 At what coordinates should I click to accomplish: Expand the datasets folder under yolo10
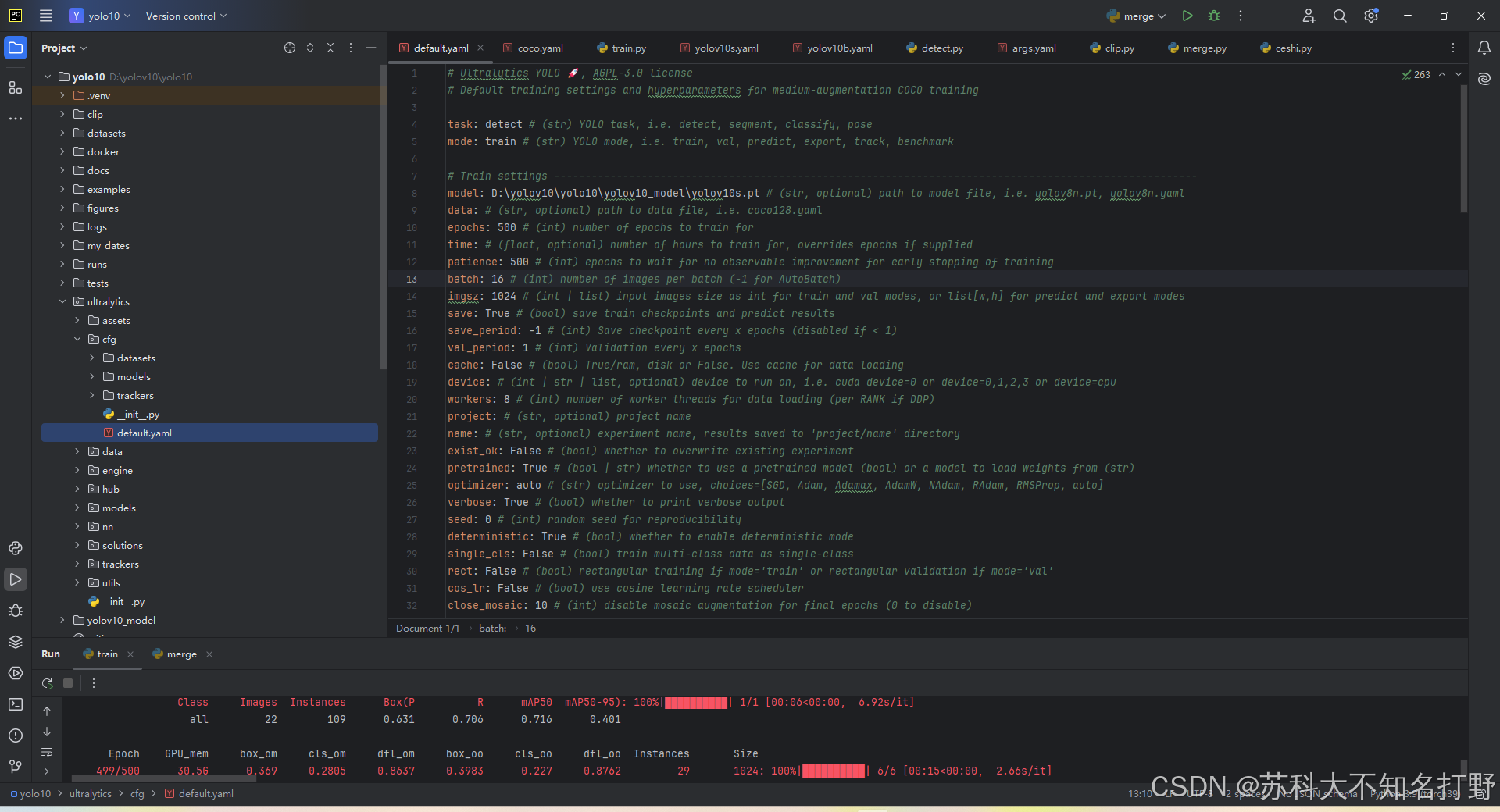pyautogui.click(x=62, y=133)
